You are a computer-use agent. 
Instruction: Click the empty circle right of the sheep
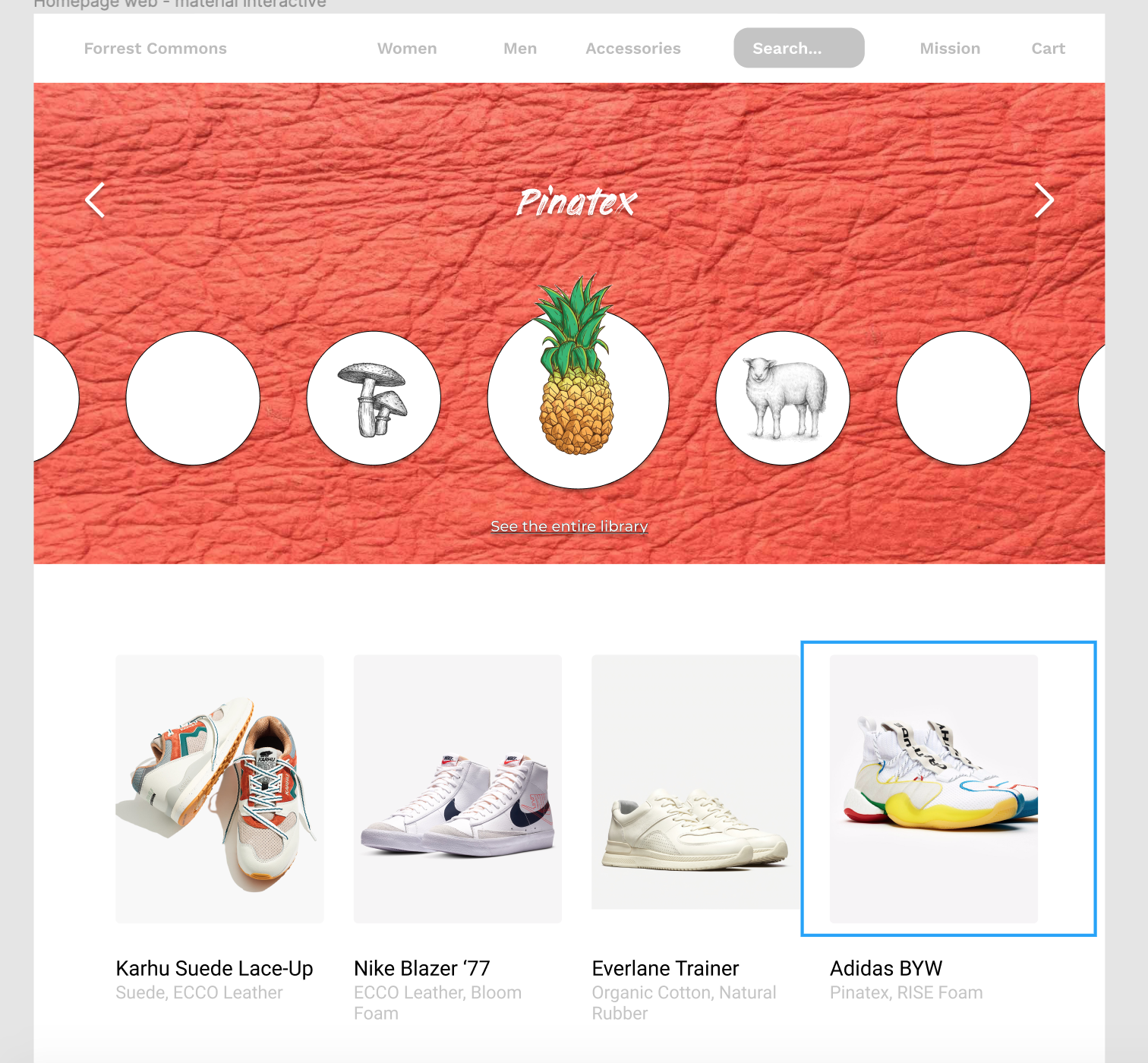point(963,398)
